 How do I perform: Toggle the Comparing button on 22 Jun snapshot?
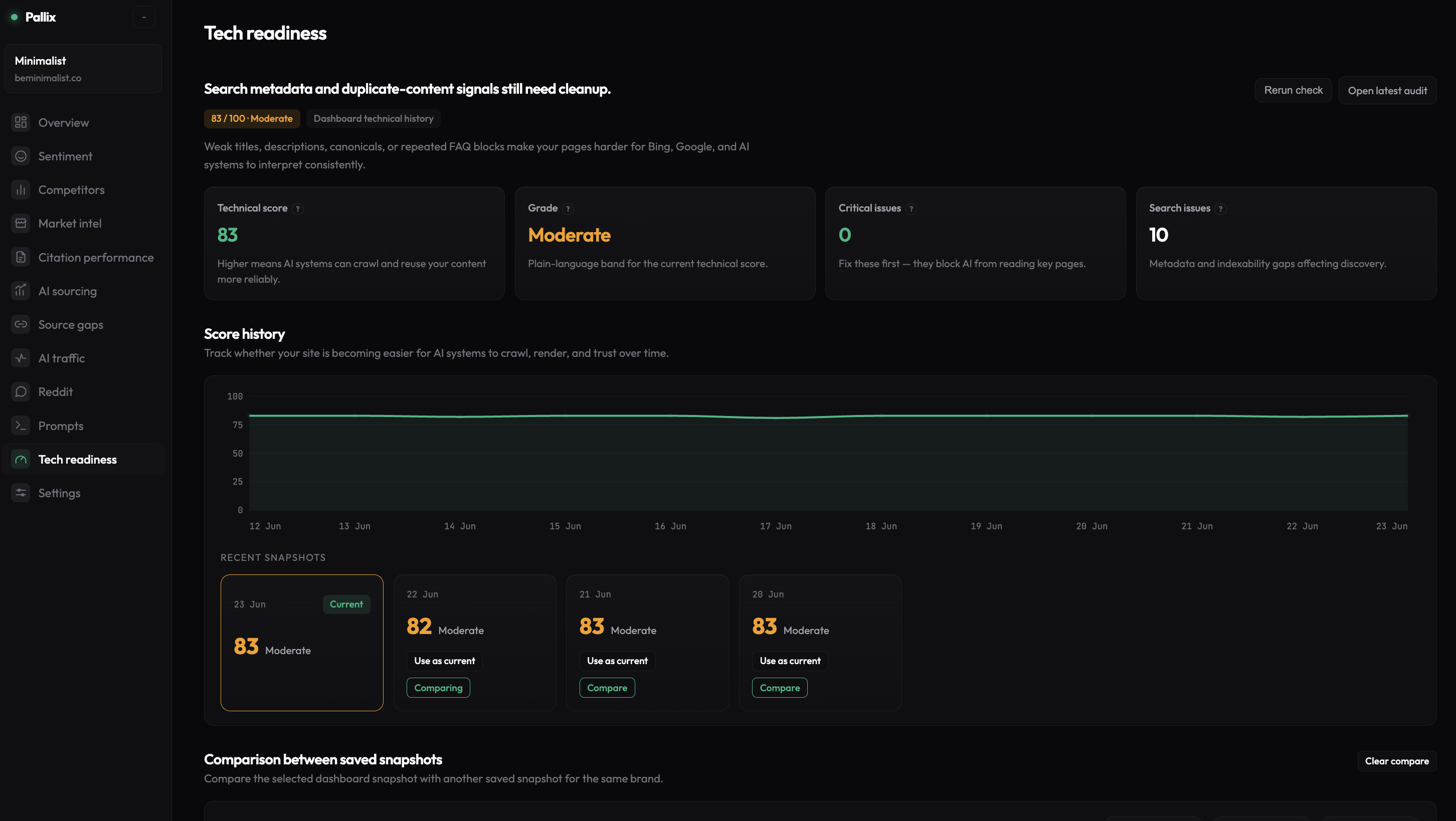tap(438, 688)
